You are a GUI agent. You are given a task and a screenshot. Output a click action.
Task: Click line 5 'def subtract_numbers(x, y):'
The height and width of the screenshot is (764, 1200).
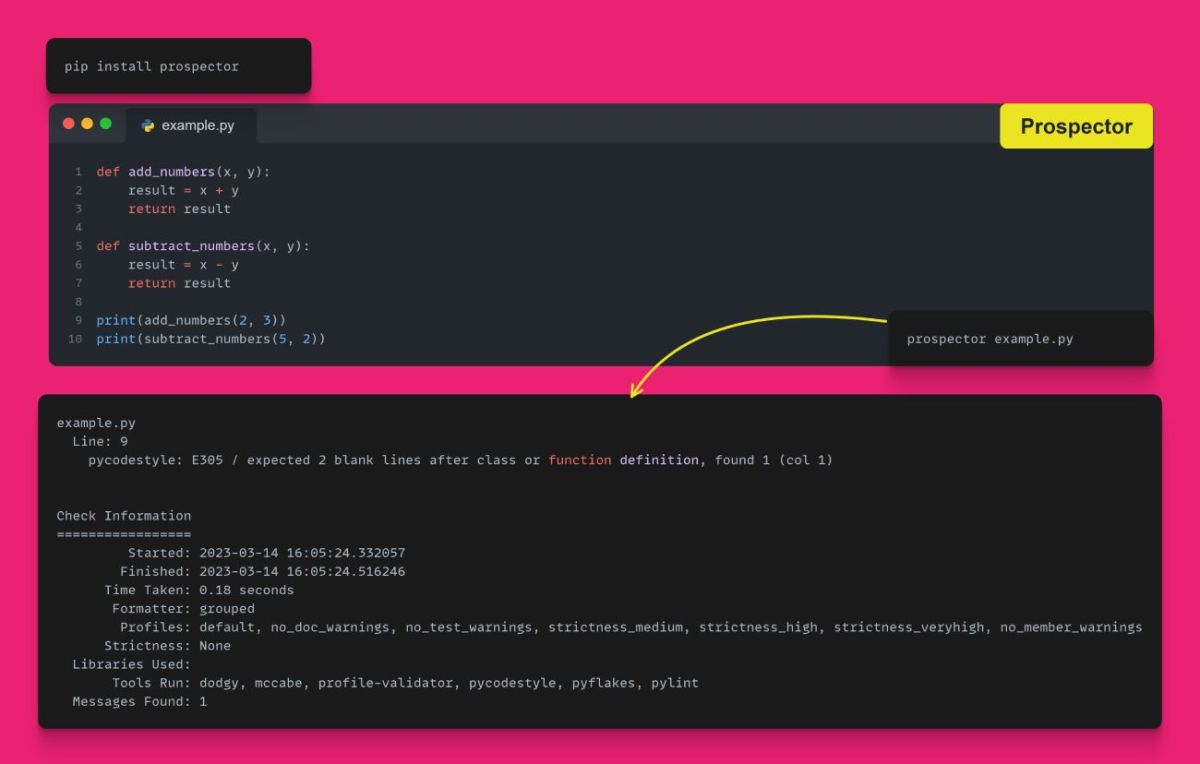203,246
